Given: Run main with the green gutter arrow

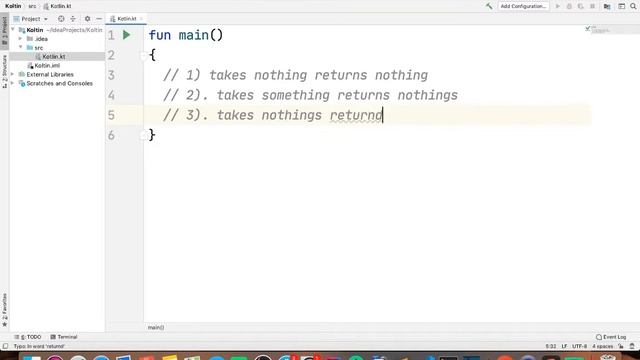Looking at the screenshot, I should (x=127, y=35).
